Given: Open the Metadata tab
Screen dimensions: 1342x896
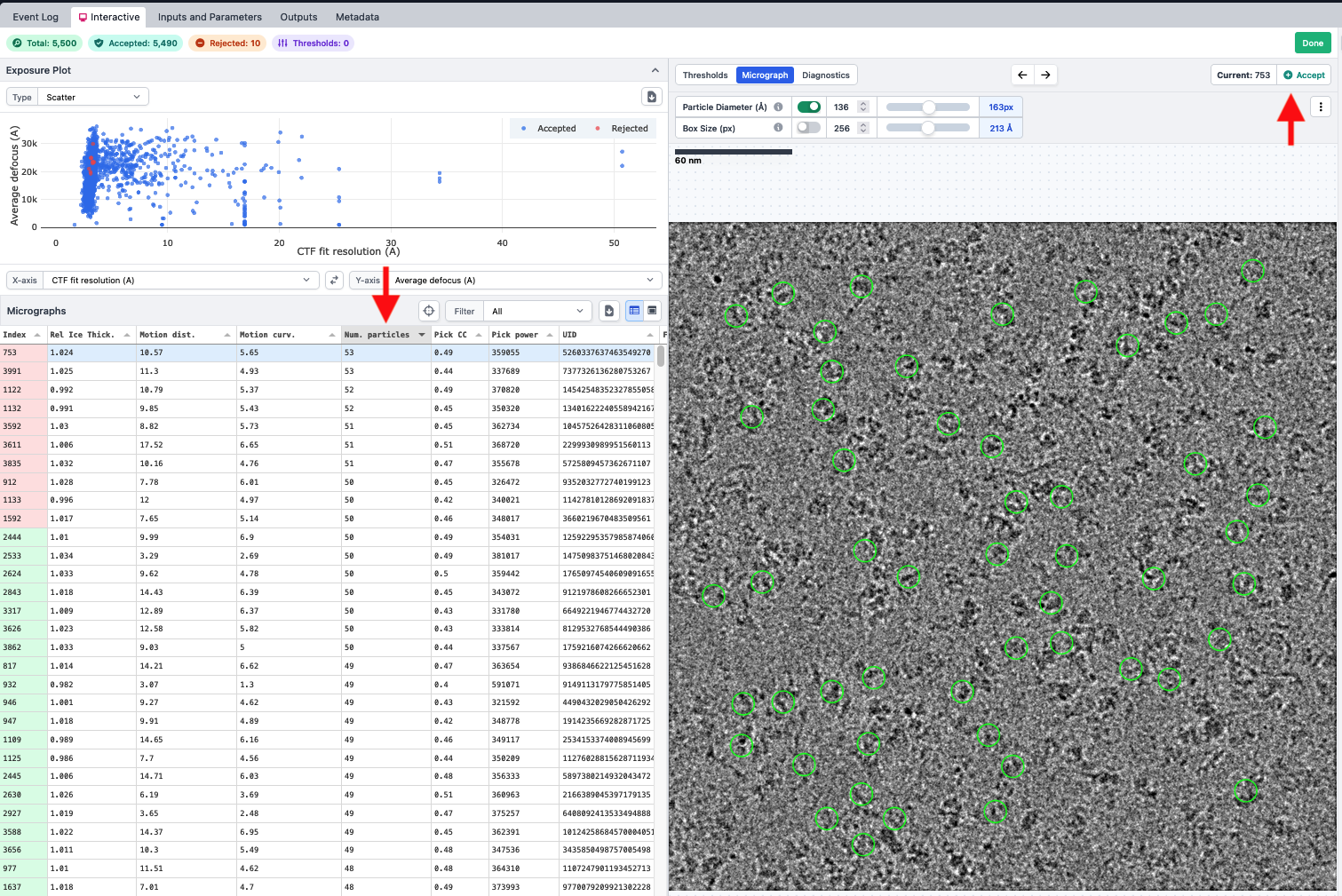Looking at the screenshot, I should [x=357, y=17].
